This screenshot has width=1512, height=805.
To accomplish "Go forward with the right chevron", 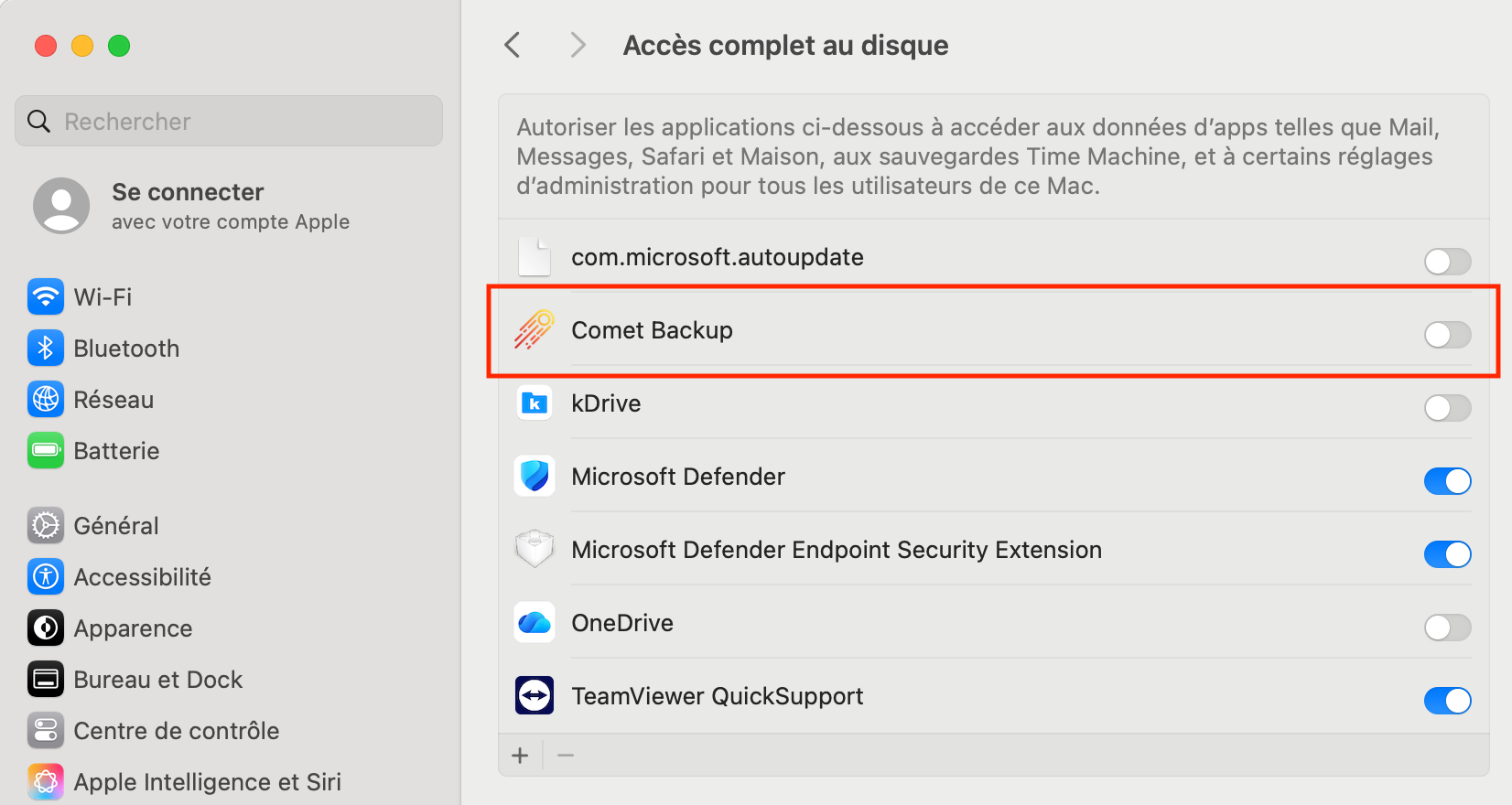I will click(x=578, y=45).
